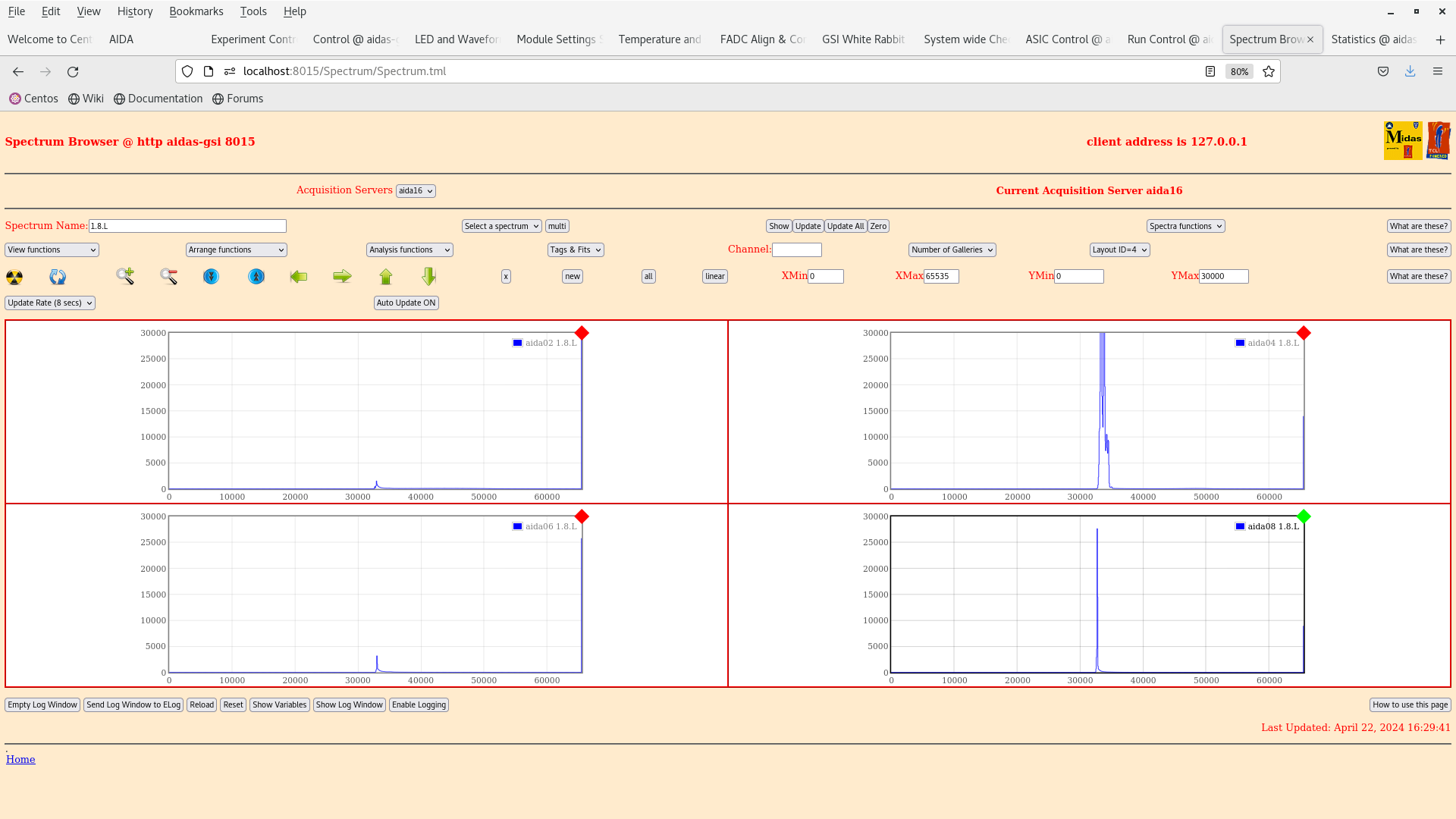Viewport: 1456px width, 819px height.
Task: Toggle the Auto Update ON button
Action: point(406,303)
